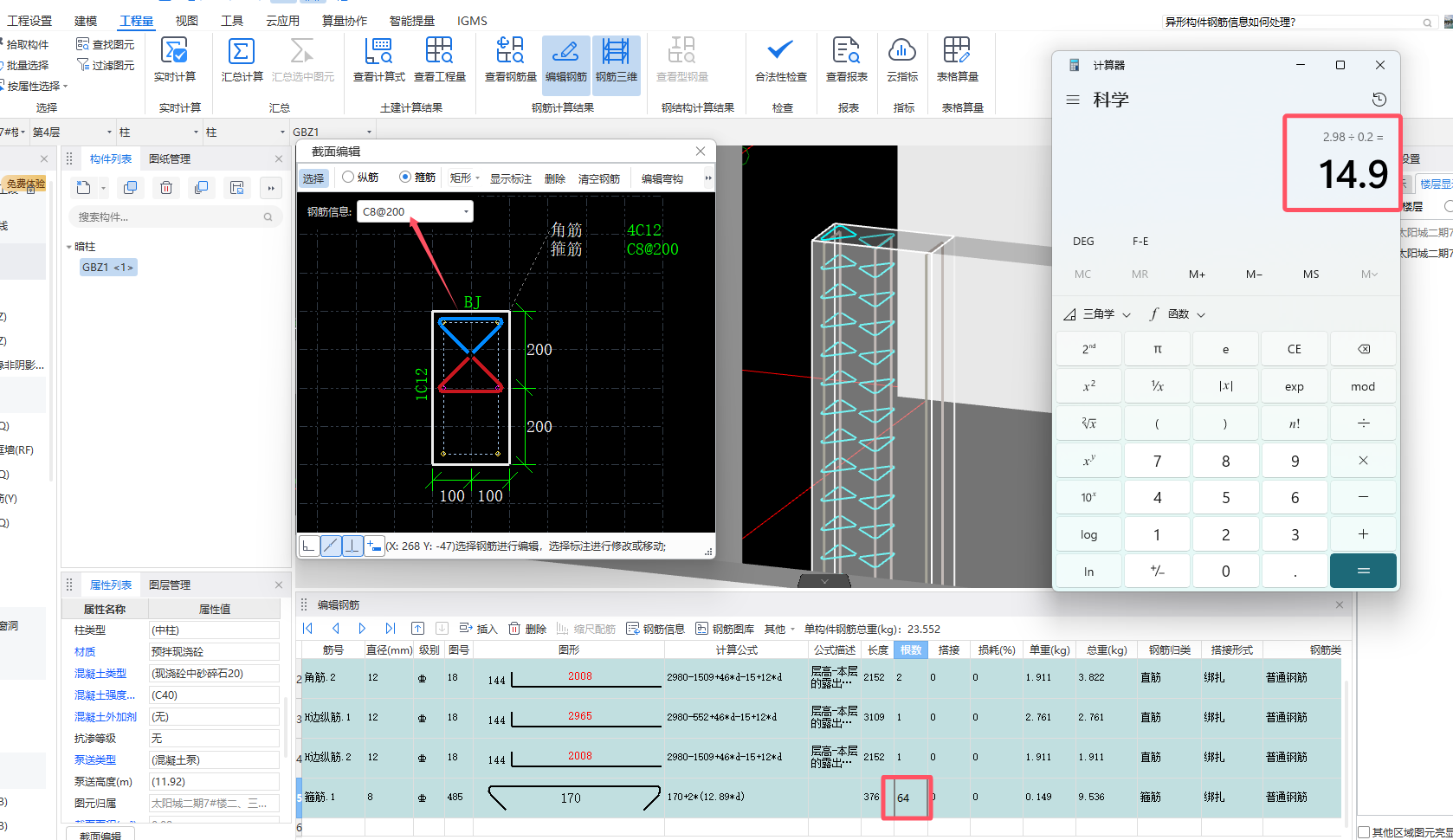Click 清空钢筋 in section editor
1453x840 pixels.
point(599,178)
